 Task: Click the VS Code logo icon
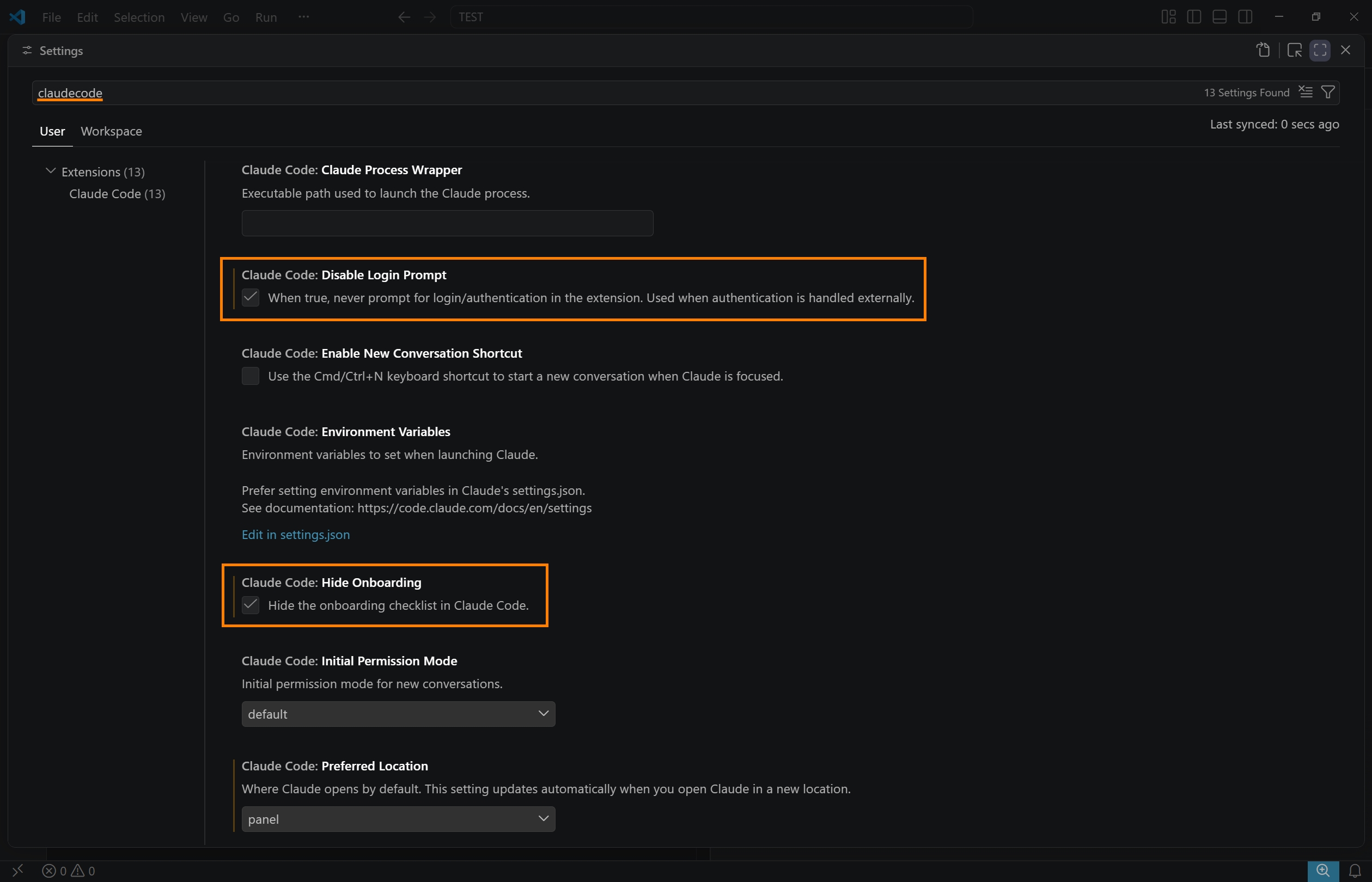coord(17,17)
